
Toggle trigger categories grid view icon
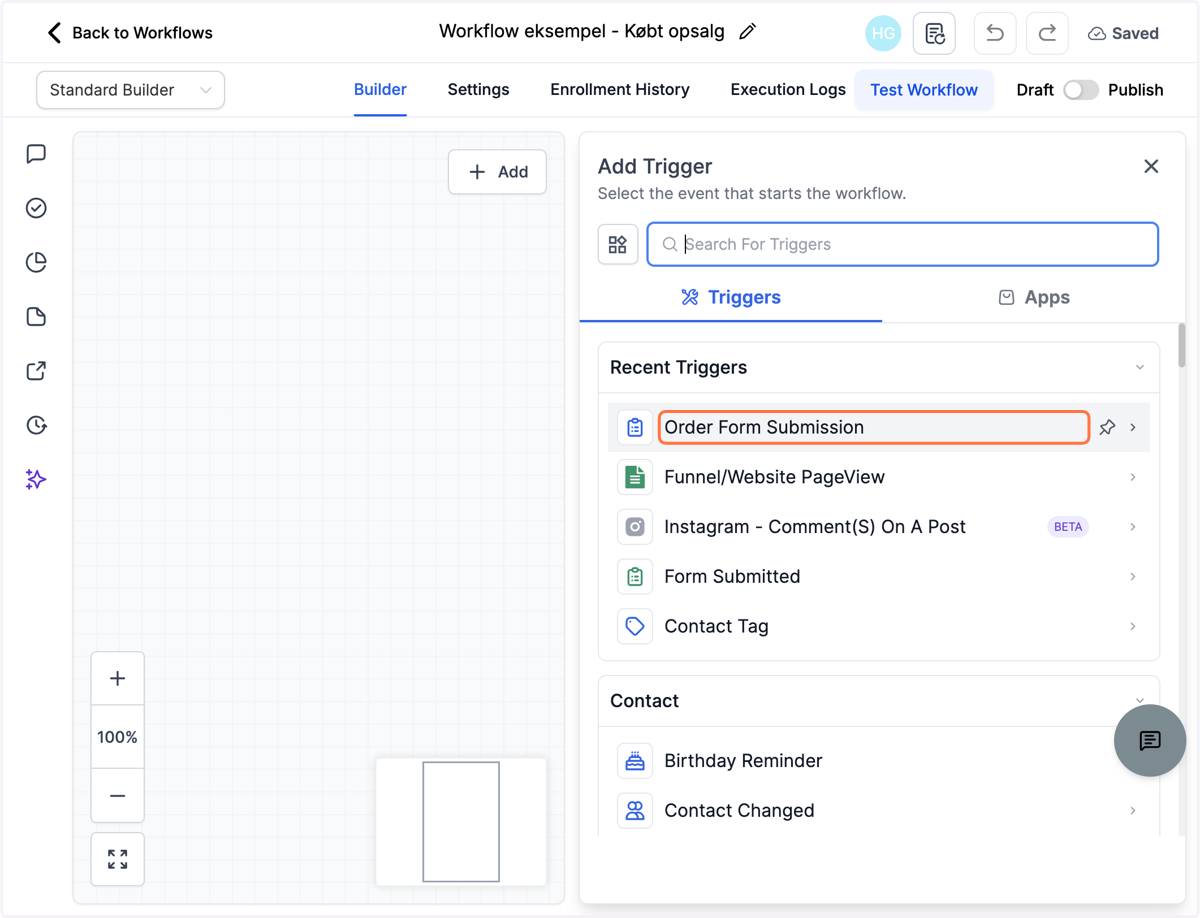point(618,244)
